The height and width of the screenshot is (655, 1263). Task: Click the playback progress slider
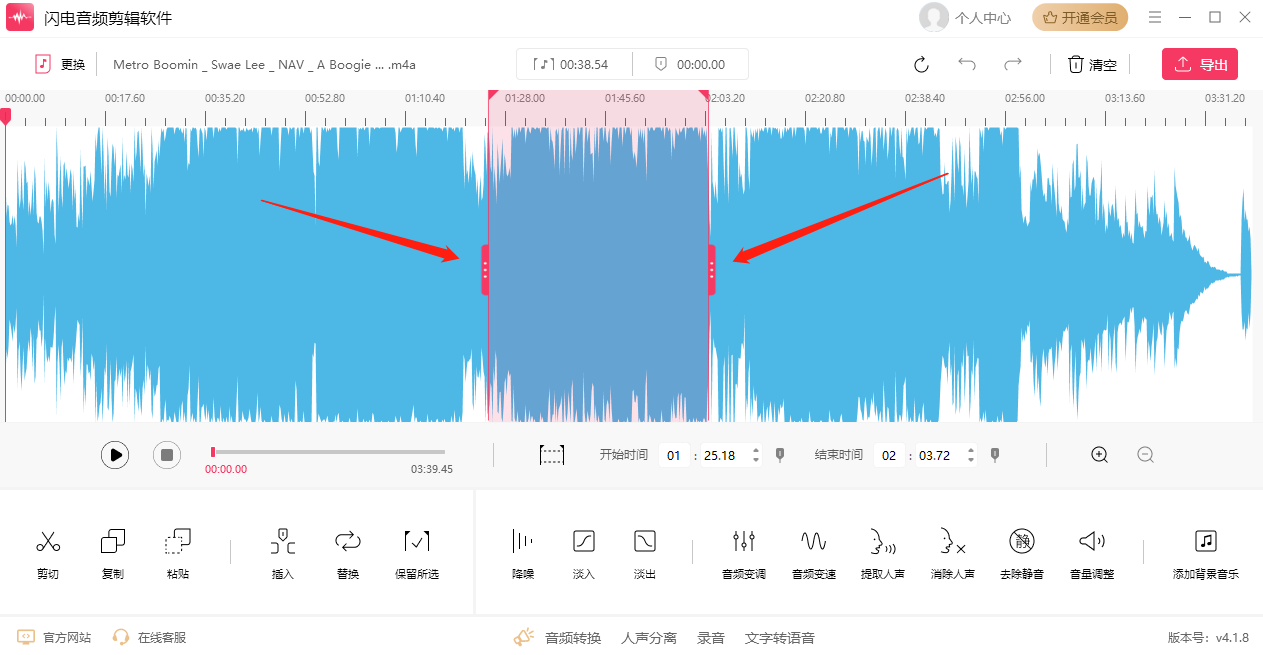point(328,452)
